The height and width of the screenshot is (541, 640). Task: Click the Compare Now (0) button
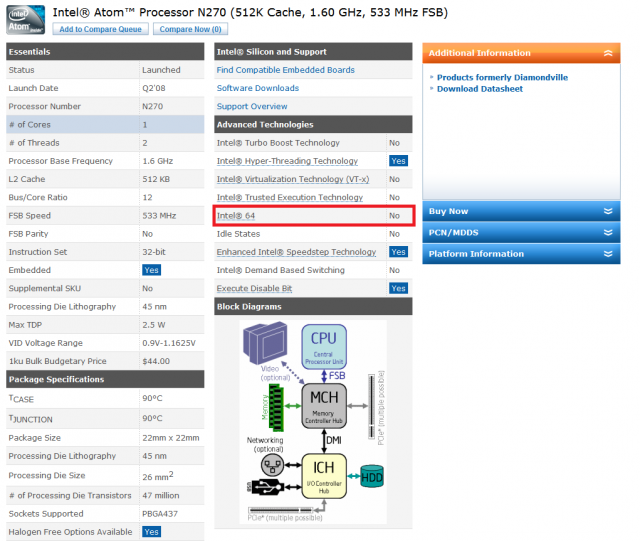pos(190,29)
